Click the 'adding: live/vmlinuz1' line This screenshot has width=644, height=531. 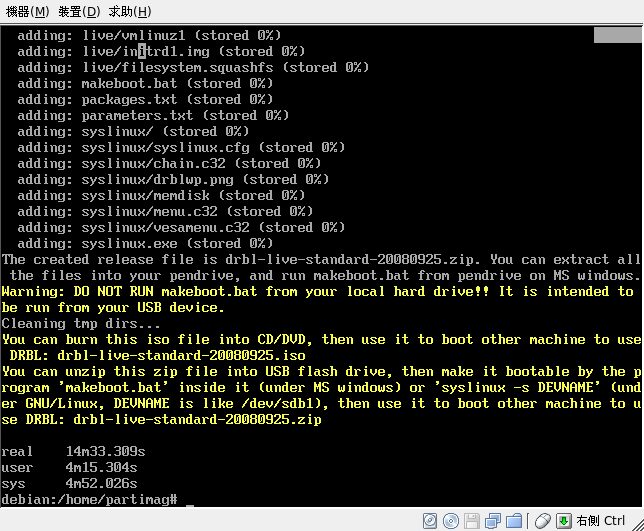149,35
